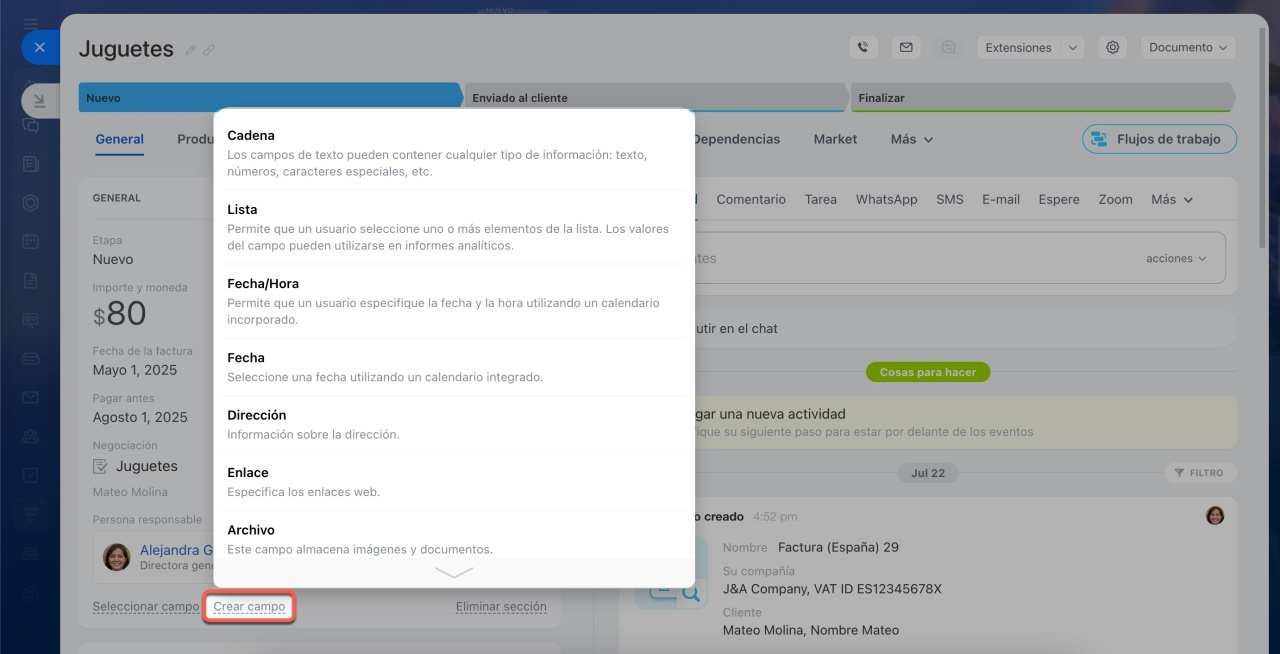Switch to the Tarea tab
The width and height of the screenshot is (1280, 654).
click(821, 199)
